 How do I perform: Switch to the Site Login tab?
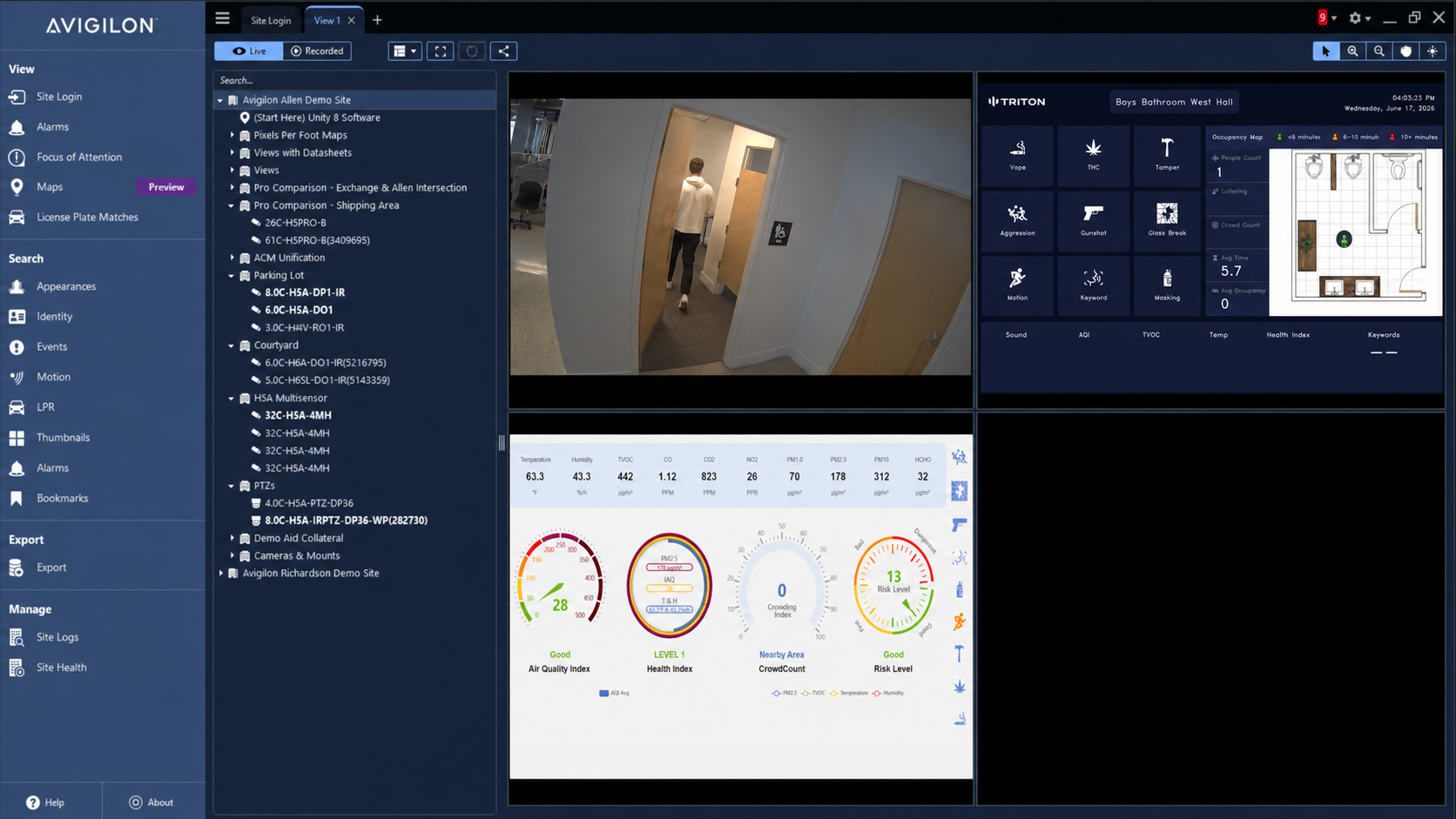(x=271, y=20)
